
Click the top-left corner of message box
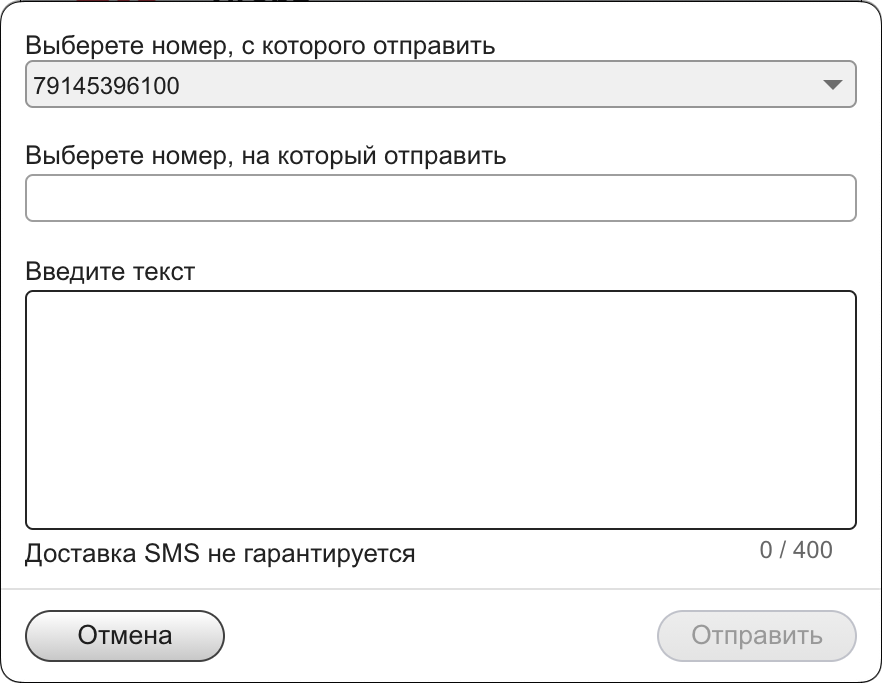32,297
